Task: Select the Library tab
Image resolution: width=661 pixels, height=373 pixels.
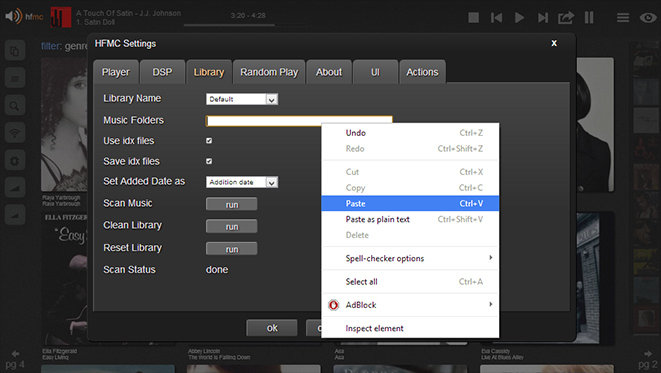Action: pyautogui.click(x=209, y=72)
